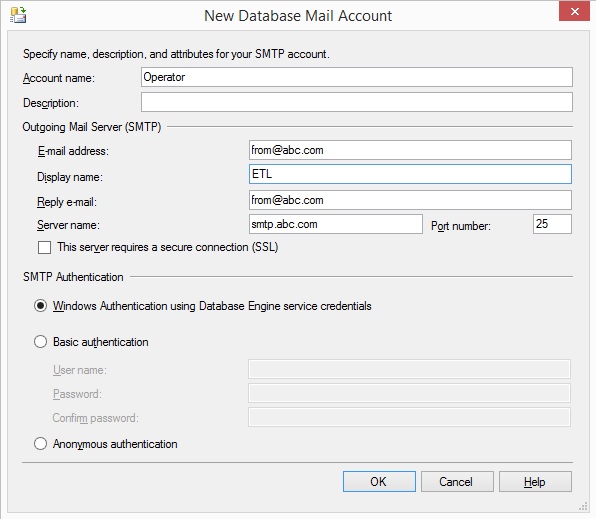Click the Port number field showing 25
Screen dimensions: 596x519
pos(552,224)
